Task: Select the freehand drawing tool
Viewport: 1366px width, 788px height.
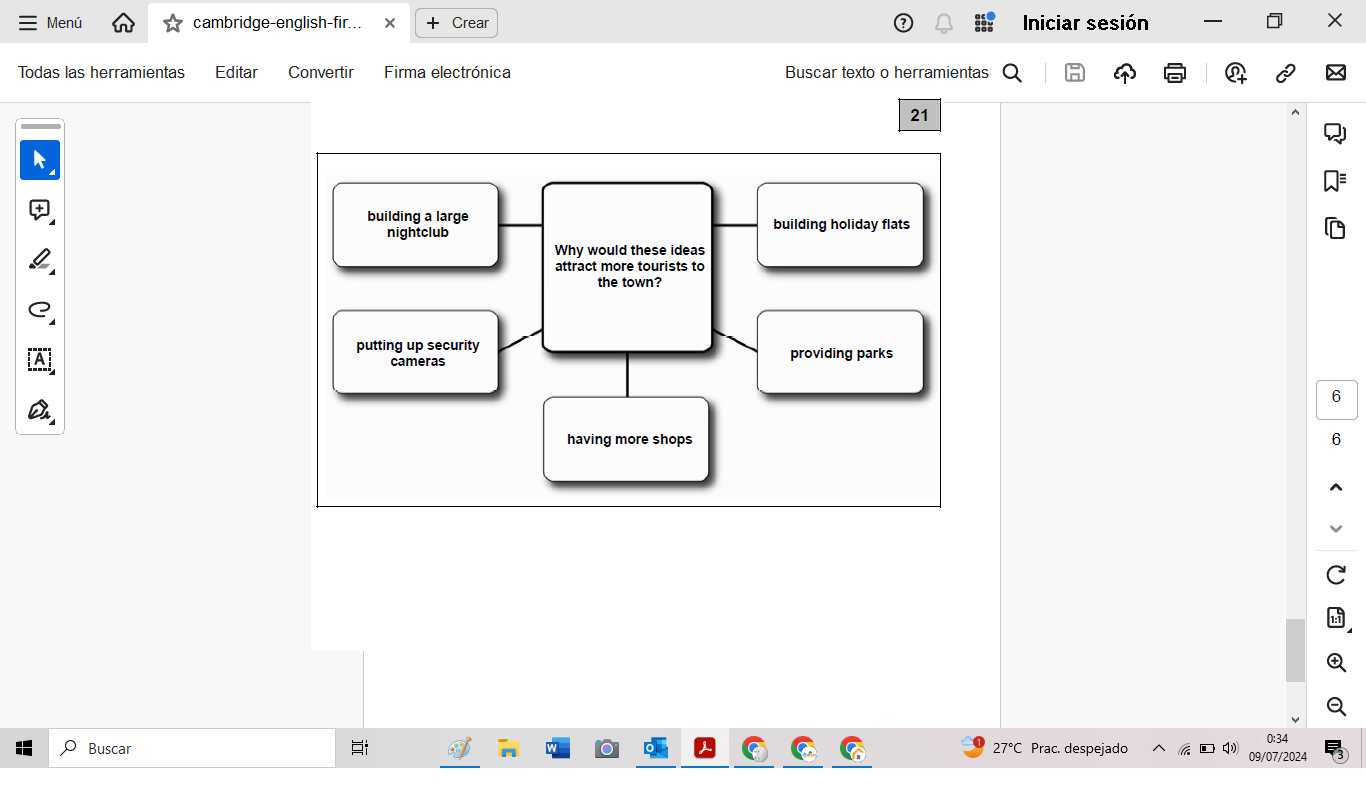Action: tap(40, 310)
